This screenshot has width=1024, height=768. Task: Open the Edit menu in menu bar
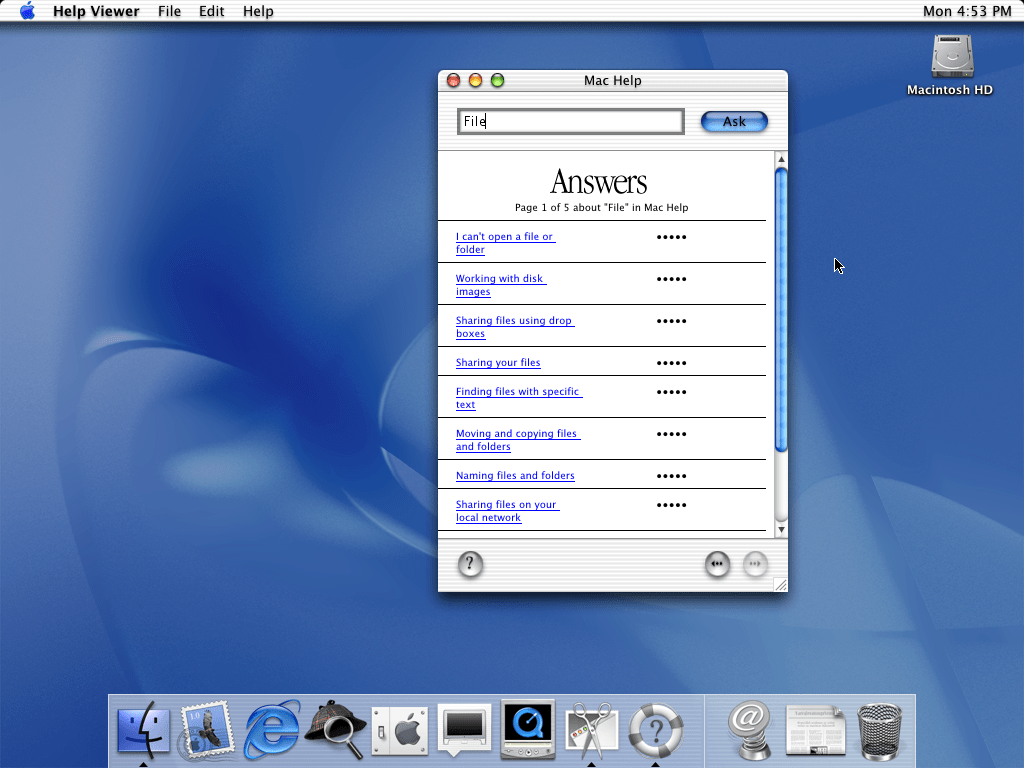coord(211,11)
